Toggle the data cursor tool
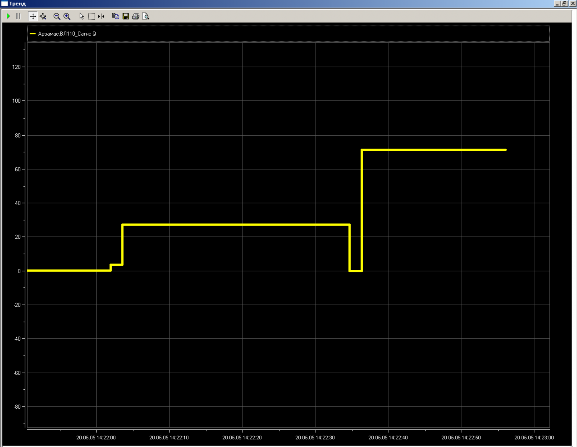577x447 pixels. click(x=101, y=16)
